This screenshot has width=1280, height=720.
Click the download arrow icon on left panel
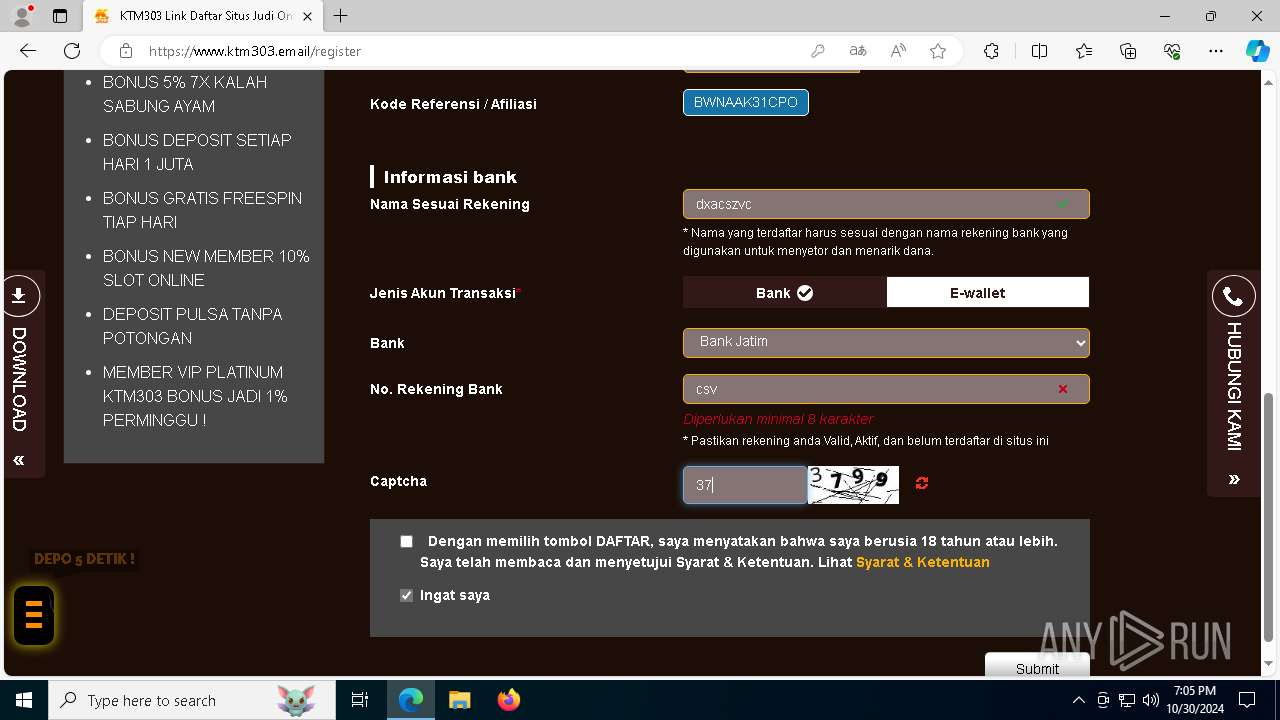[19, 296]
